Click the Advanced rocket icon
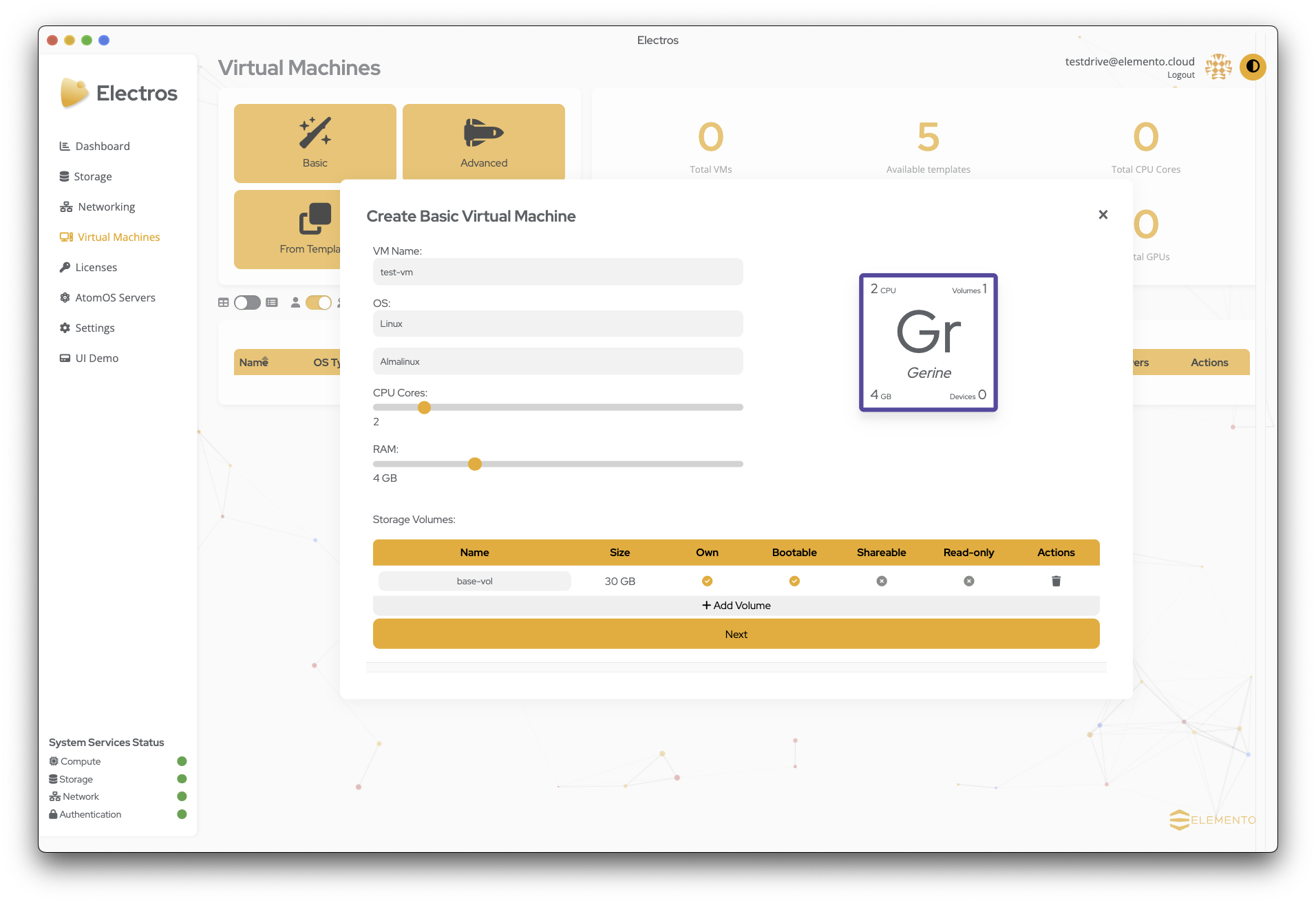This screenshot has height=903, width=1316. (x=483, y=132)
